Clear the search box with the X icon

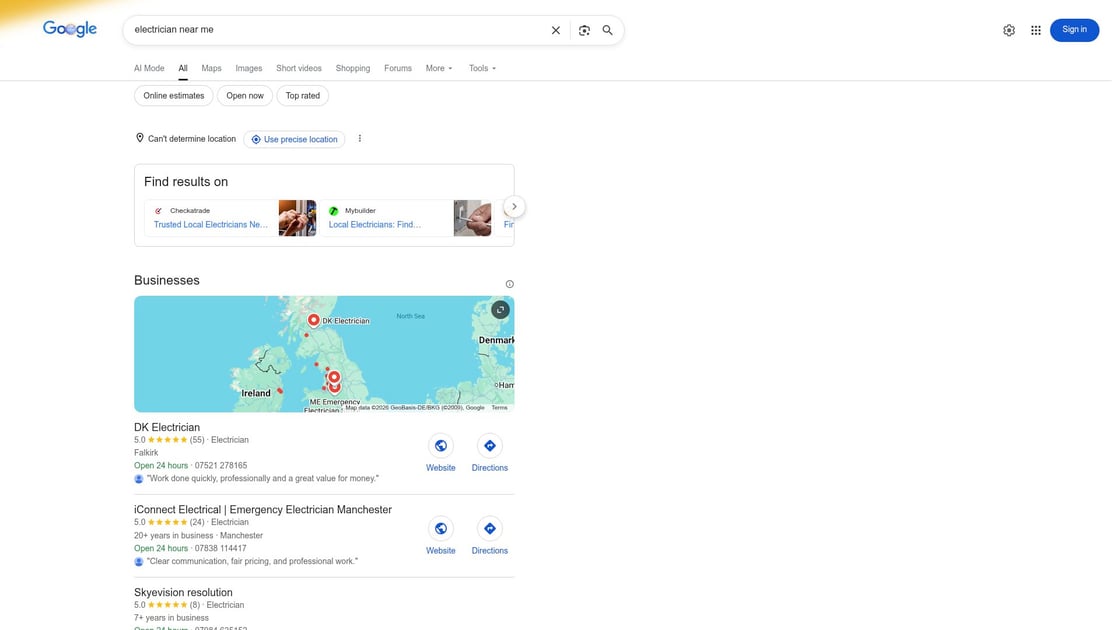556,30
